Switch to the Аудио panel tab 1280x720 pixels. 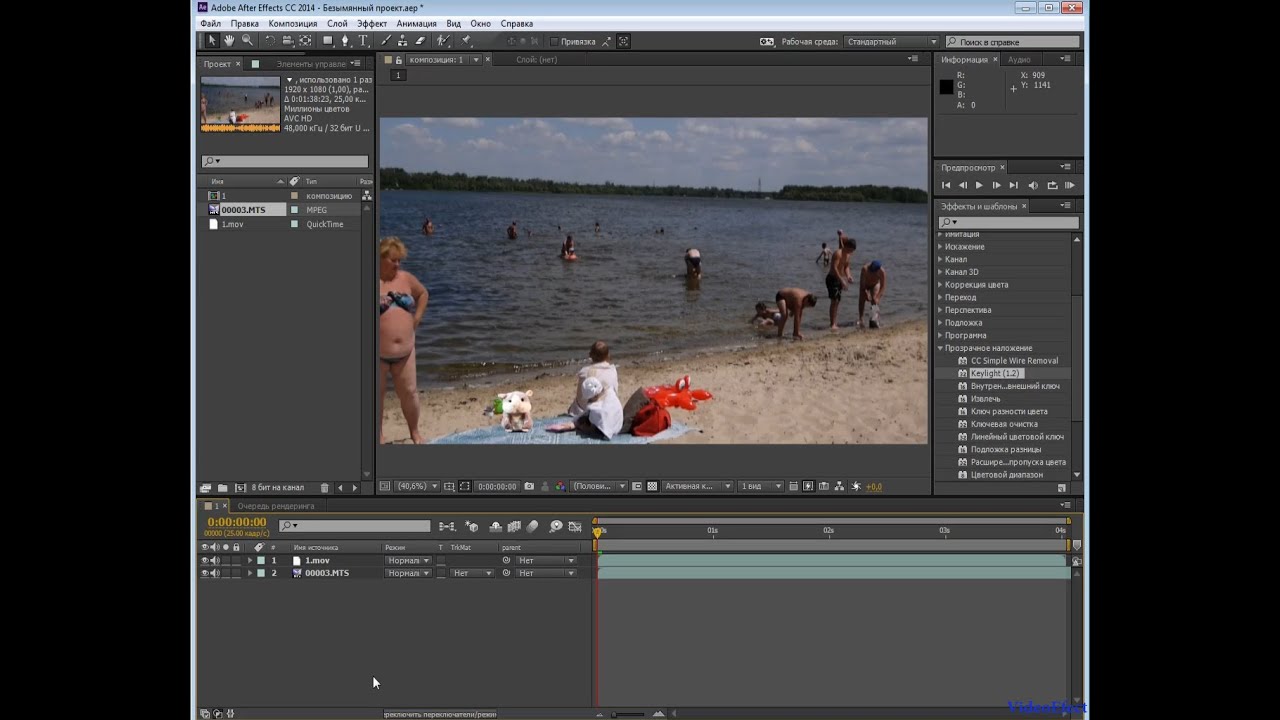point(1019,60)
